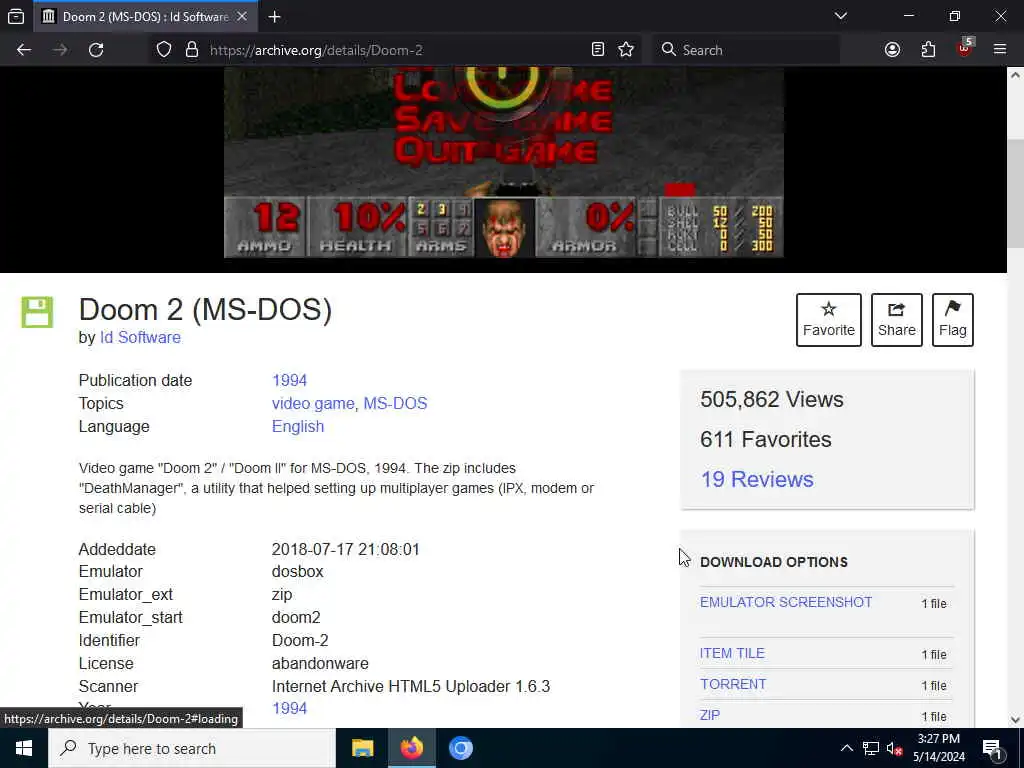Screen dimensions: 1024x768
Task: Open the MS-DOS topic link
Action: tap(395, 404)
